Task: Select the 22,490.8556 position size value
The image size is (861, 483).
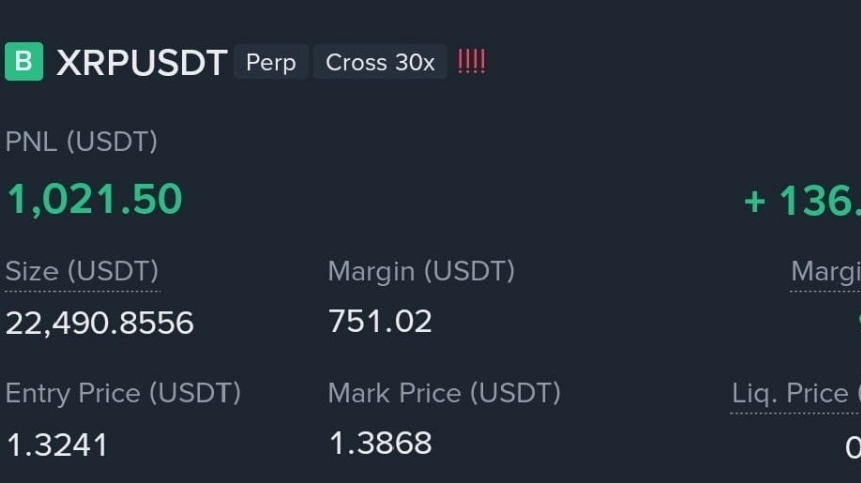Action: click(x=100, y=323)
